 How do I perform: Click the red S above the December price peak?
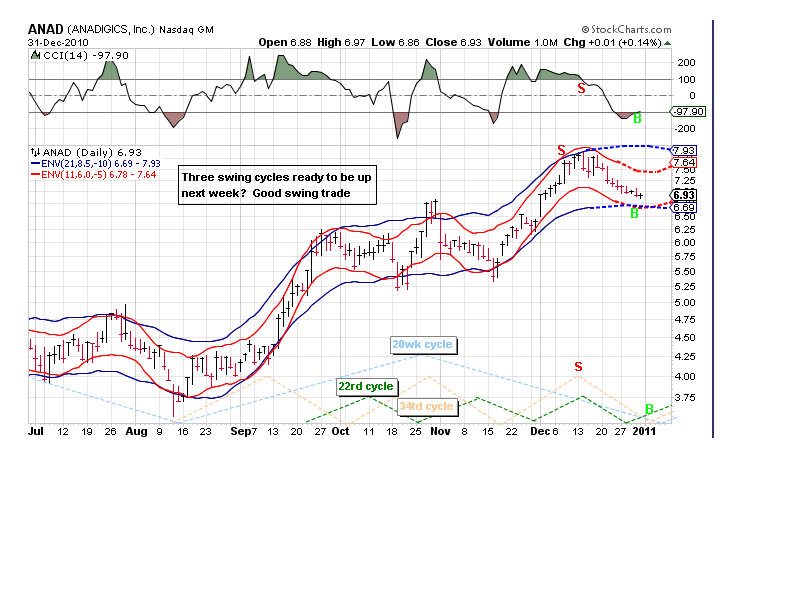[561, 150]
